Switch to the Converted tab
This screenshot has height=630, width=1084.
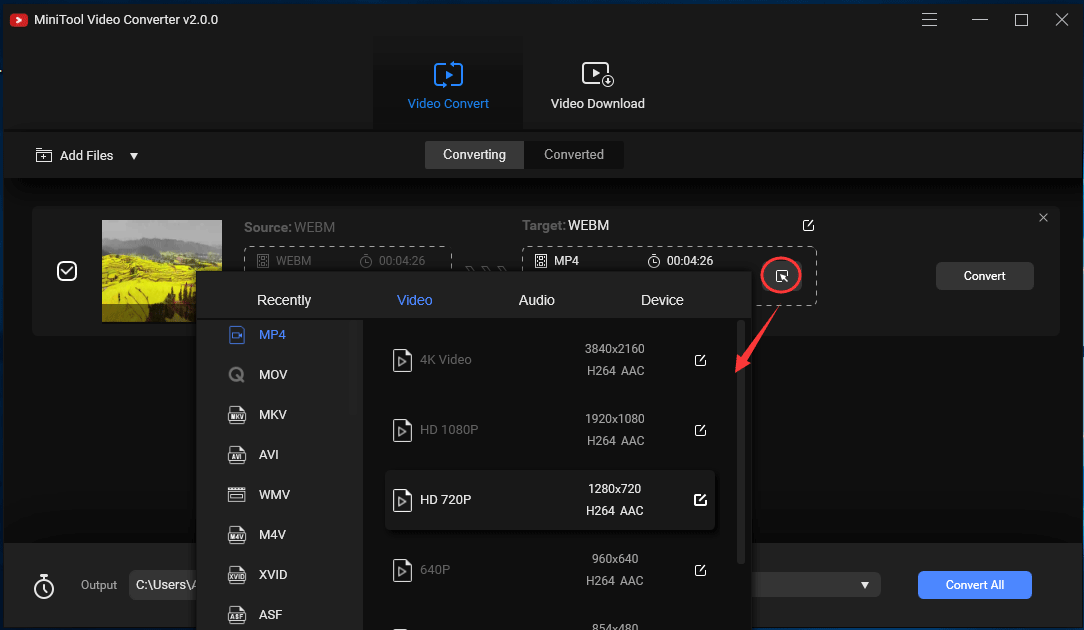click(574, 155)
